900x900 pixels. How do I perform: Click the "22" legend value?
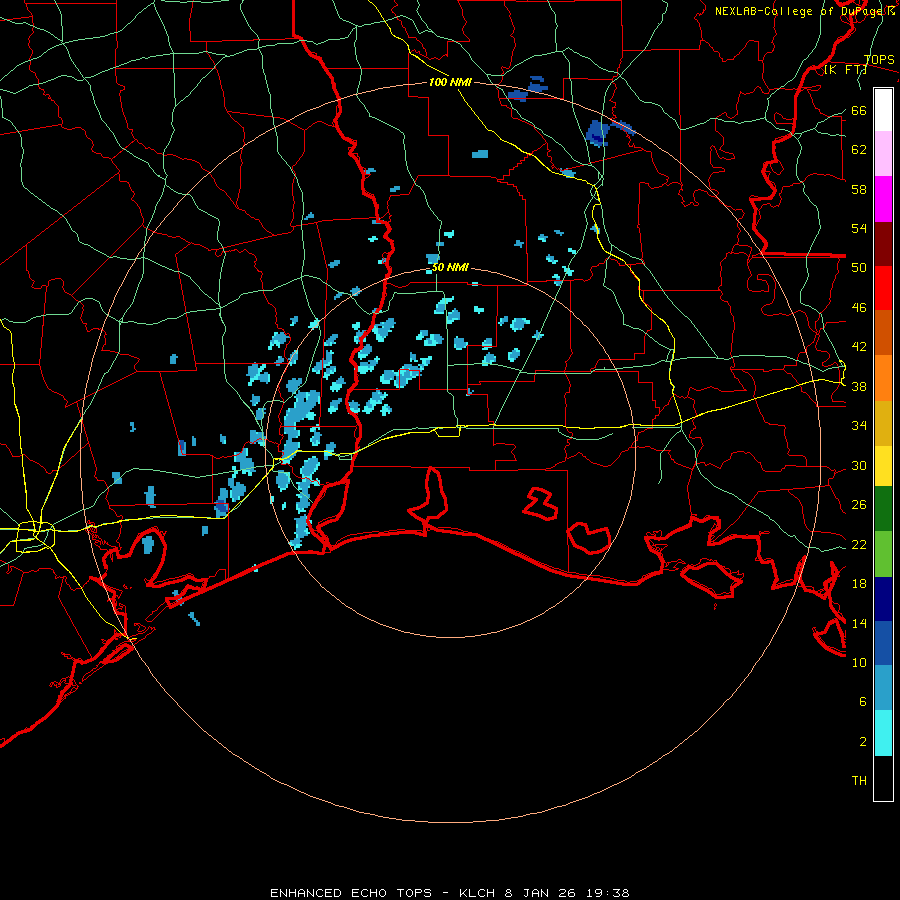pos(859,545)
